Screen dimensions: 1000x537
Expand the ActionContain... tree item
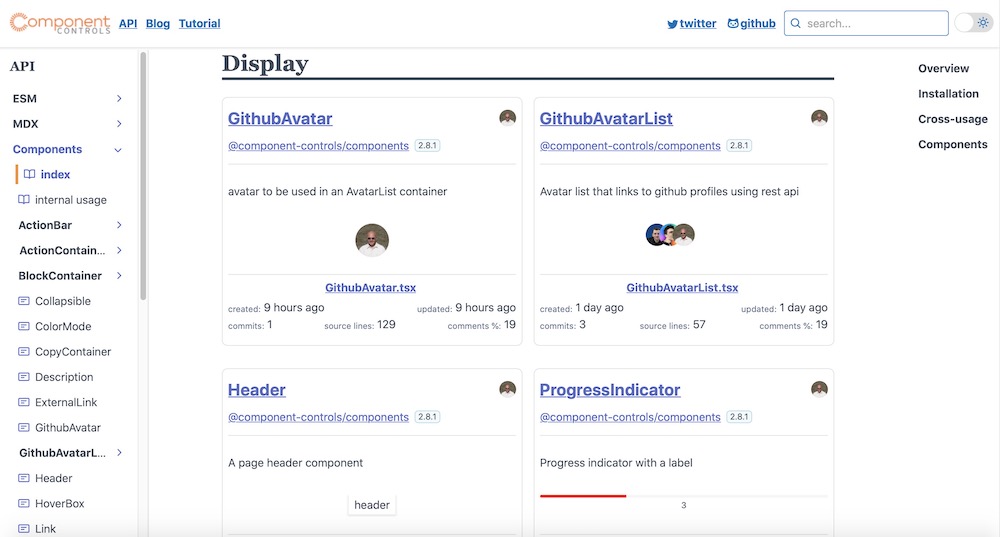click(119, 250)
